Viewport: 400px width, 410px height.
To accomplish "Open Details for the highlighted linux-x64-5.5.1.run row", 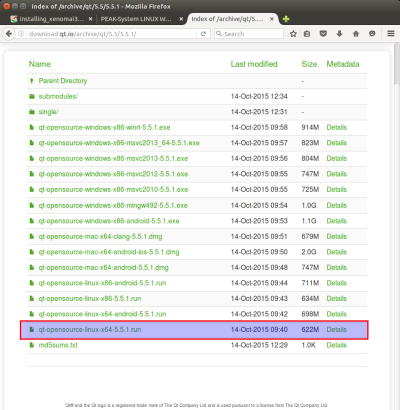I will tap(337, 329).
